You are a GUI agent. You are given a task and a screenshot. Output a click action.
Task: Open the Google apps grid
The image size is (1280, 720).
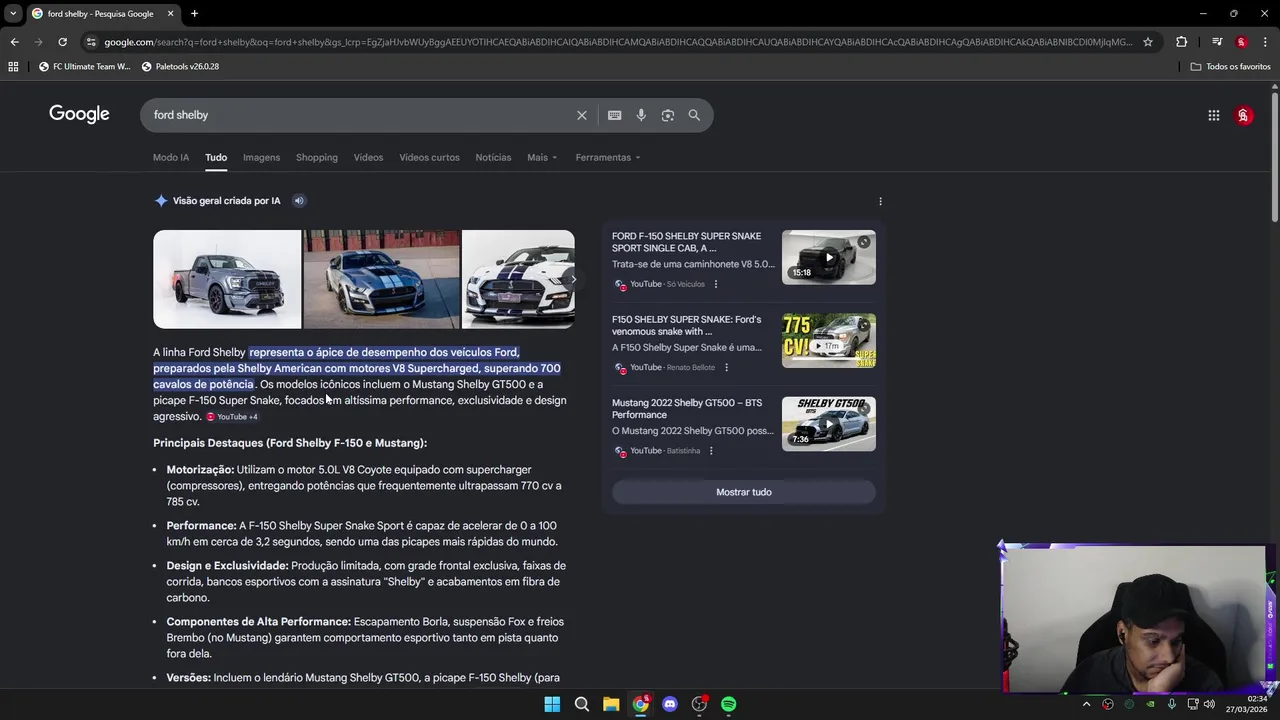(x=1214, y=115)
